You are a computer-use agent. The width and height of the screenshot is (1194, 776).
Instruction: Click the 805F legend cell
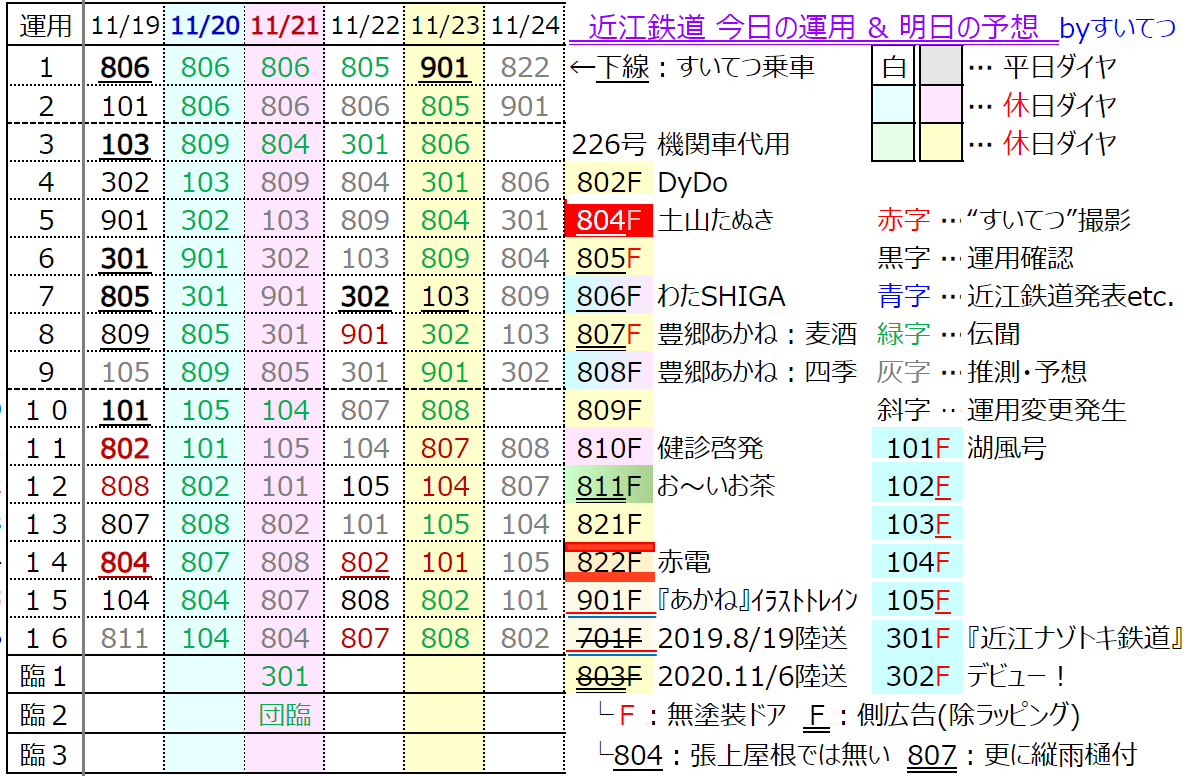click(609, 258)
